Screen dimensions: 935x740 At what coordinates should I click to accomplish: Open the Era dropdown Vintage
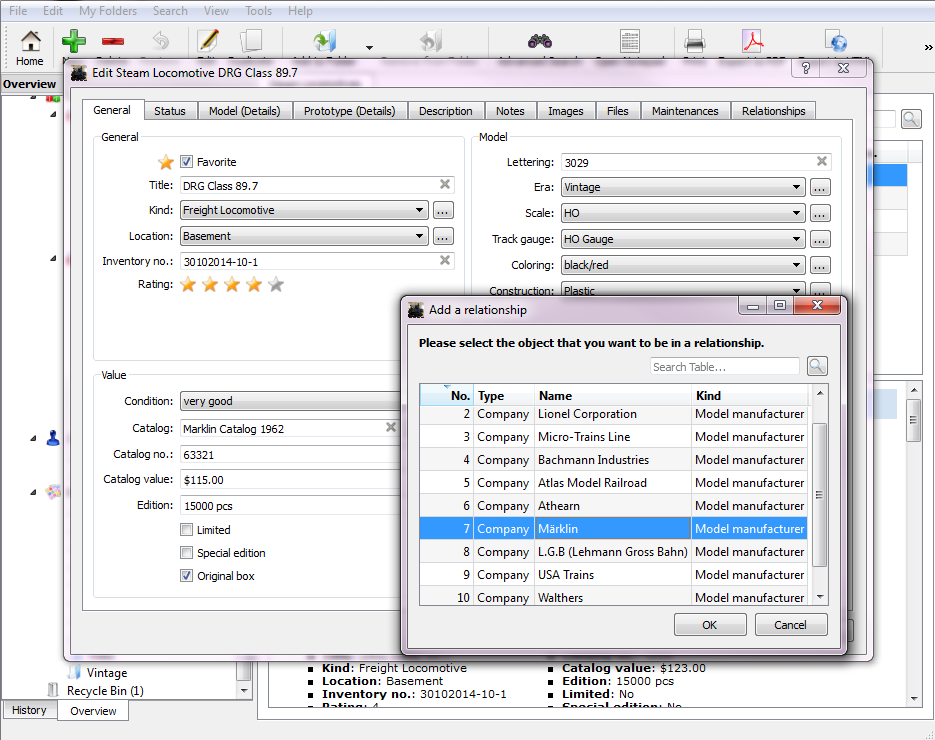[x=683, y=187]
